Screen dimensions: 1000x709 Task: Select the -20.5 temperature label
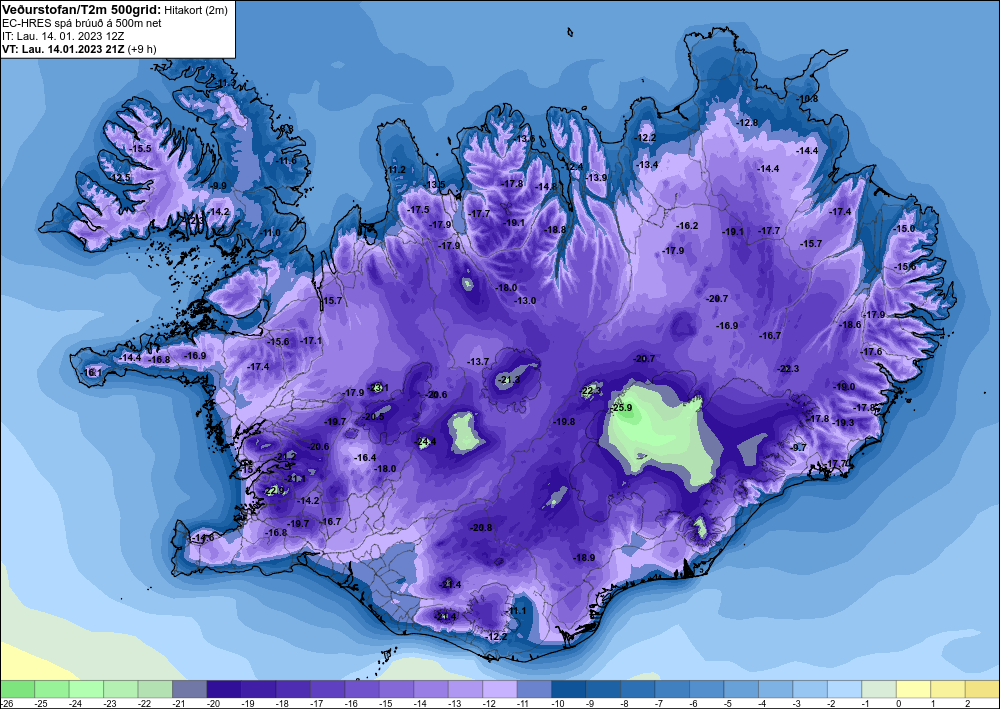pyautogui.click(x=374, y=417)
